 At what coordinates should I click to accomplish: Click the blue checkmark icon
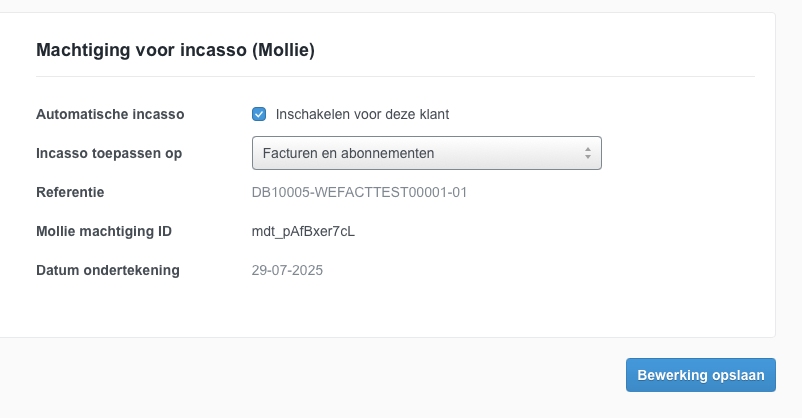point(259,114)
